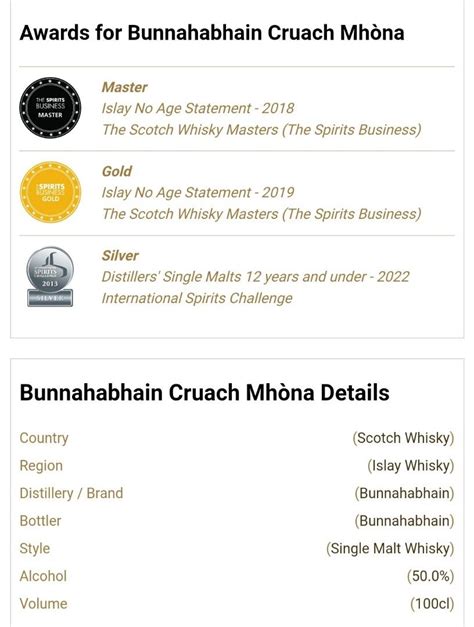
Task: Follow the Single Malt Whisky style link
Action: (390, 548)
